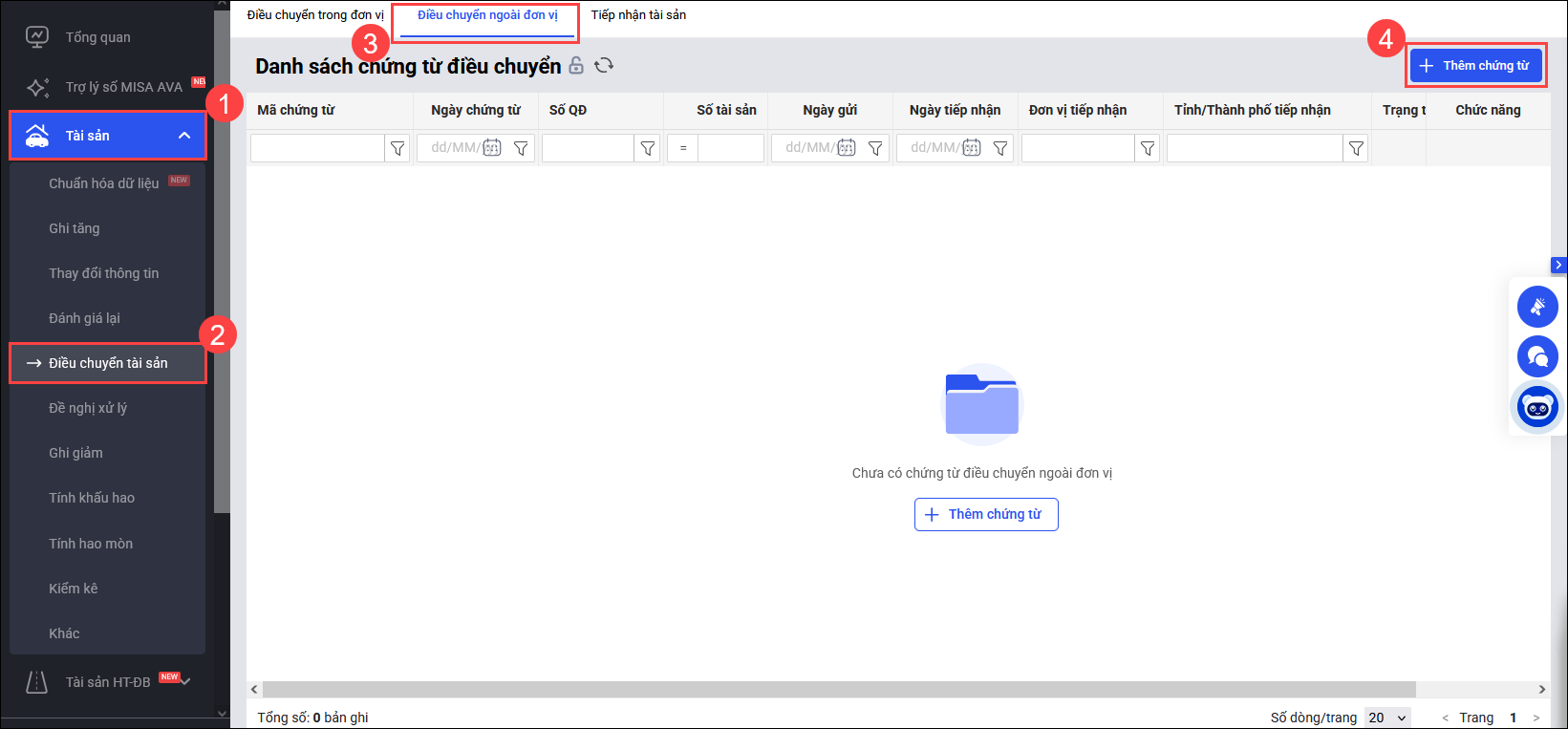
Task: Switch to Điều chuyển trong đơn vị tab
Action: point(315,15)
